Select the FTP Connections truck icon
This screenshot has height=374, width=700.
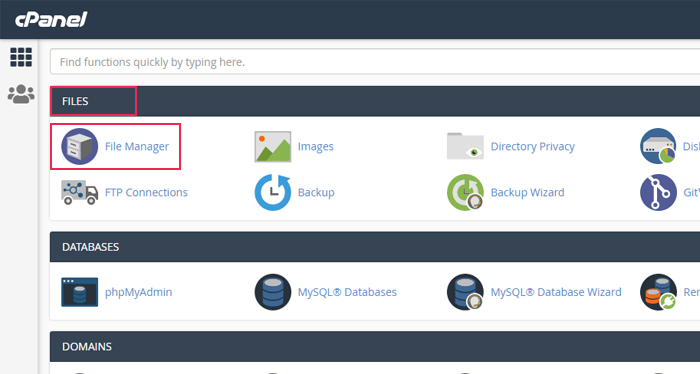[x=79, y=192]
